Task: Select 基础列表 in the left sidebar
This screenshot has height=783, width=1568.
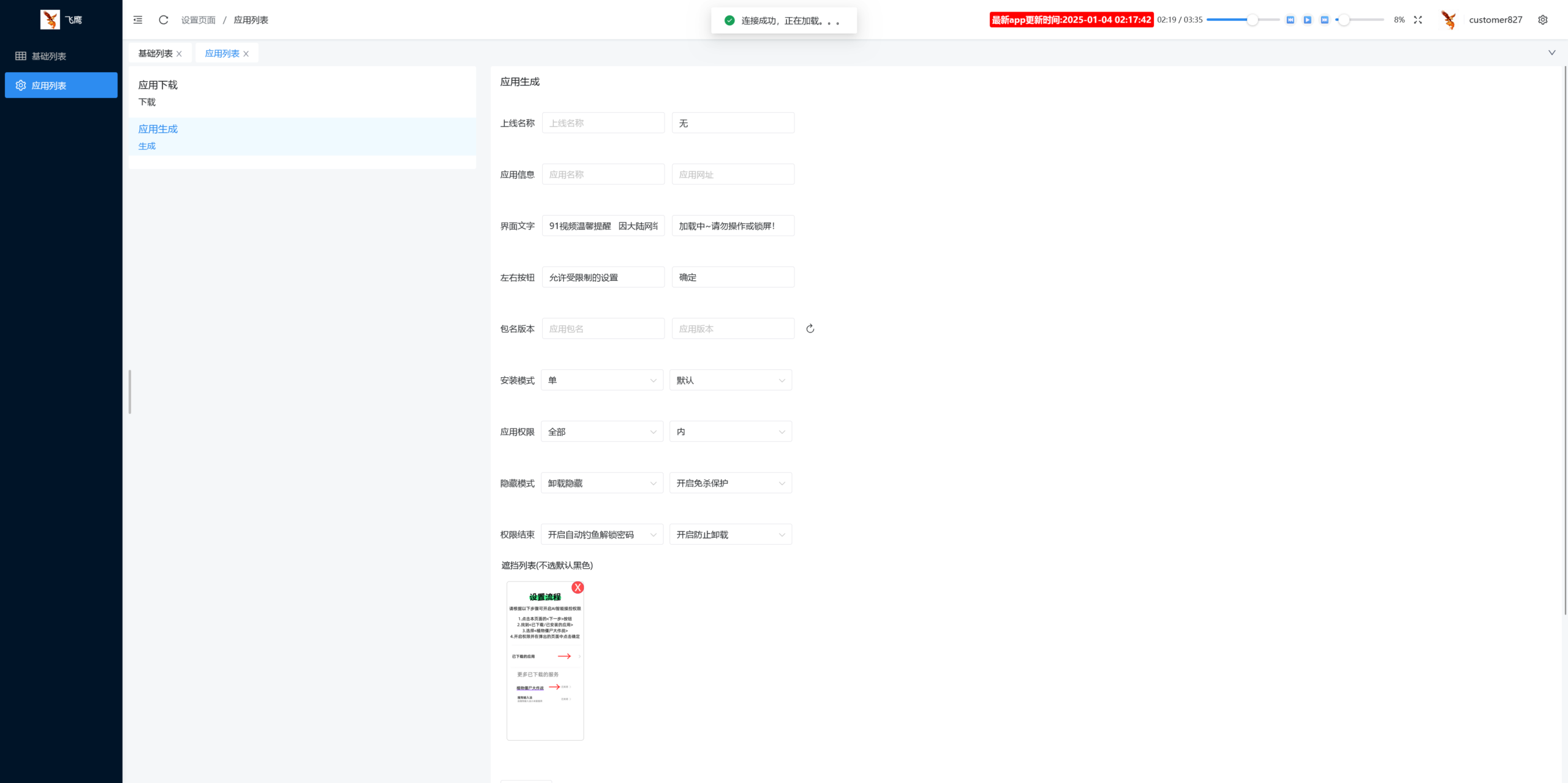Action: click(x=49, y=56)
